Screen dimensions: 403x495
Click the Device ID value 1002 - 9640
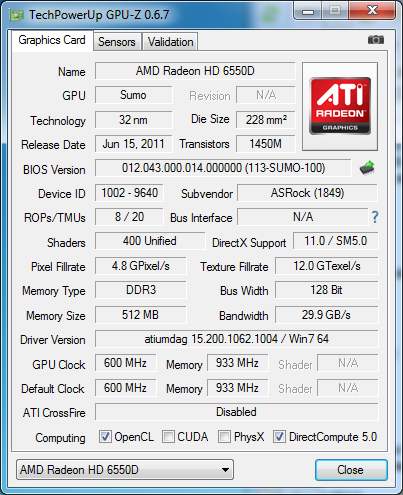click(x=129, y=193)
